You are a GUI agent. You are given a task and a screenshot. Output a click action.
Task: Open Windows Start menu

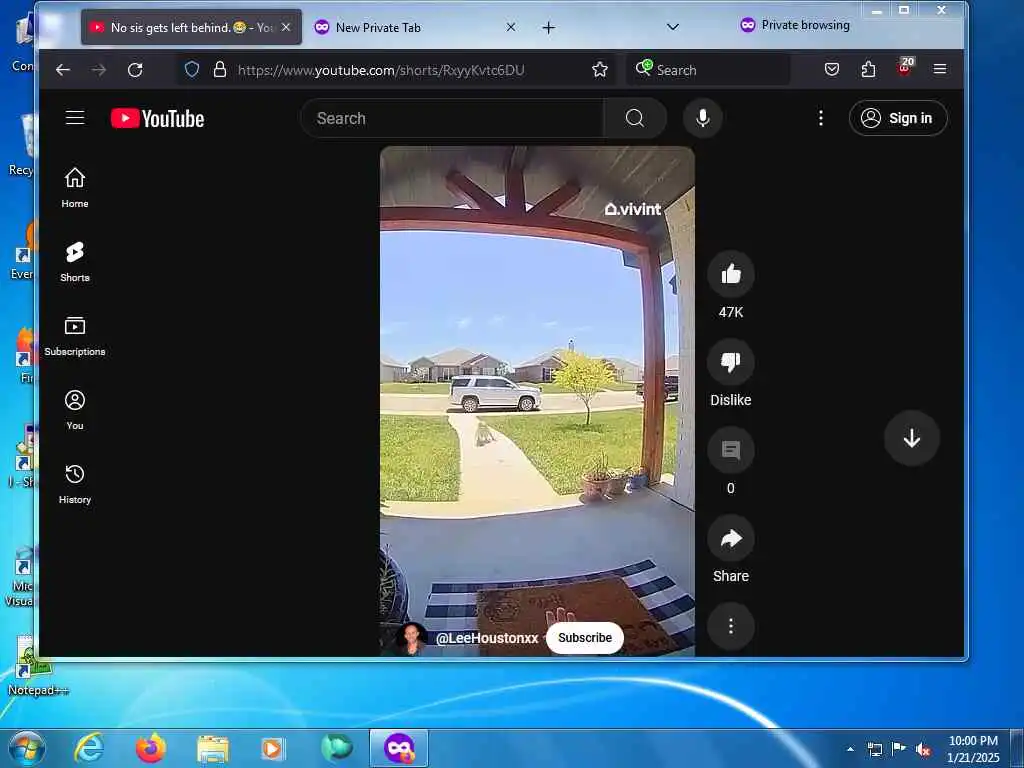point(27,748)
